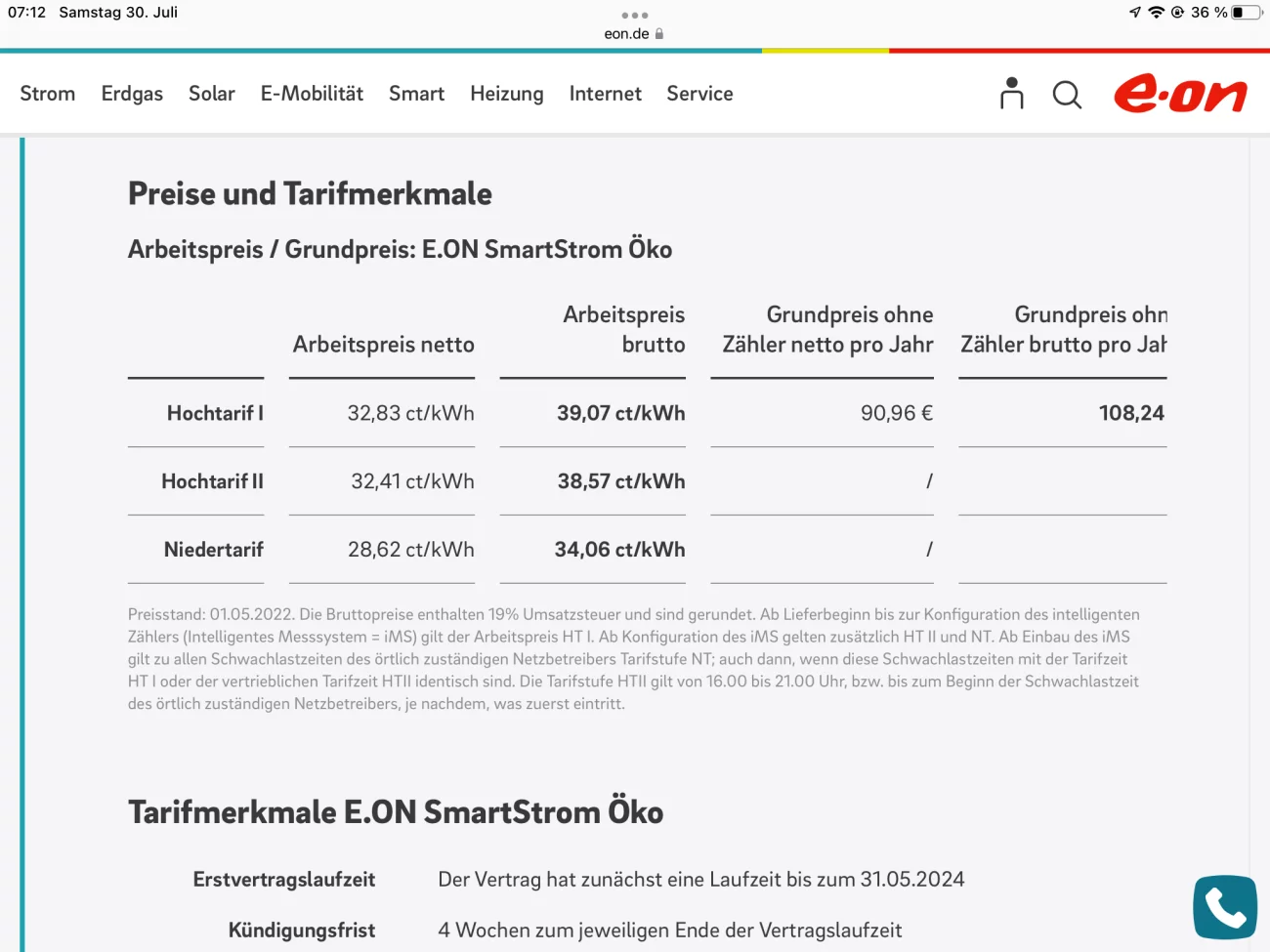Click the 34,06 ct/kWh value

coord(619,550)
